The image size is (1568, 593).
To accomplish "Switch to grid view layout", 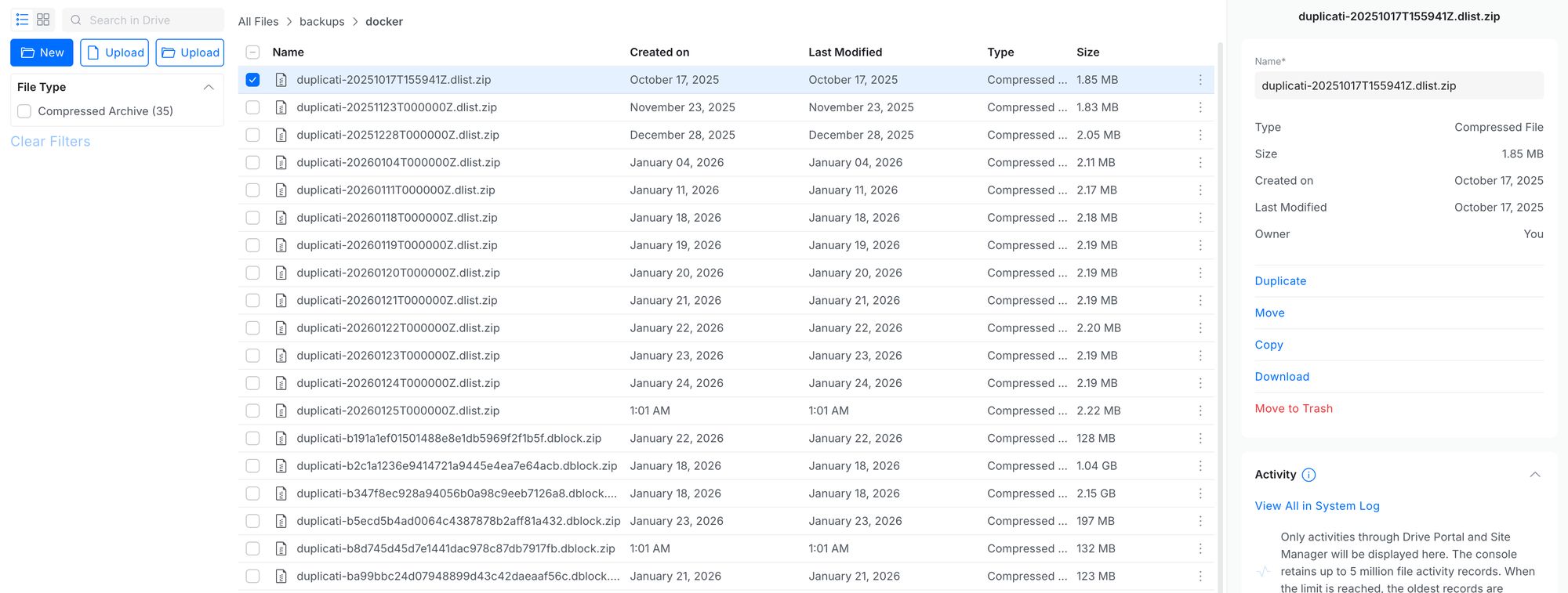I will (43, 20).
